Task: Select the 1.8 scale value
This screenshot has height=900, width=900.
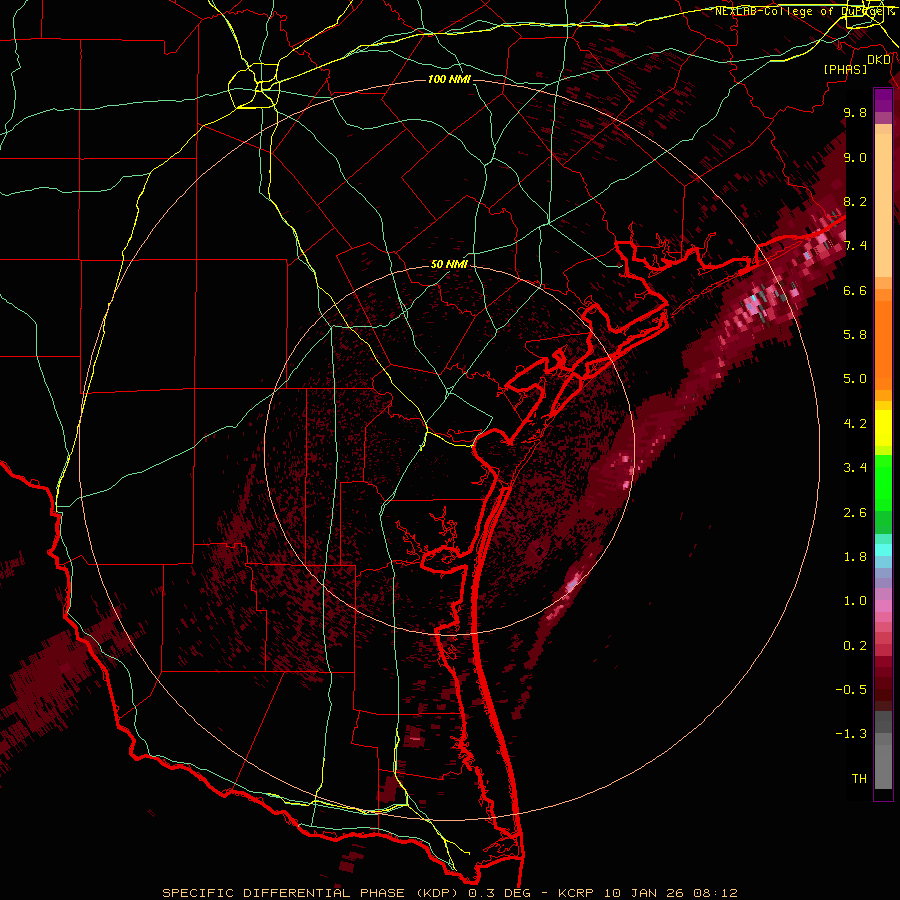Action: [855, 557]
